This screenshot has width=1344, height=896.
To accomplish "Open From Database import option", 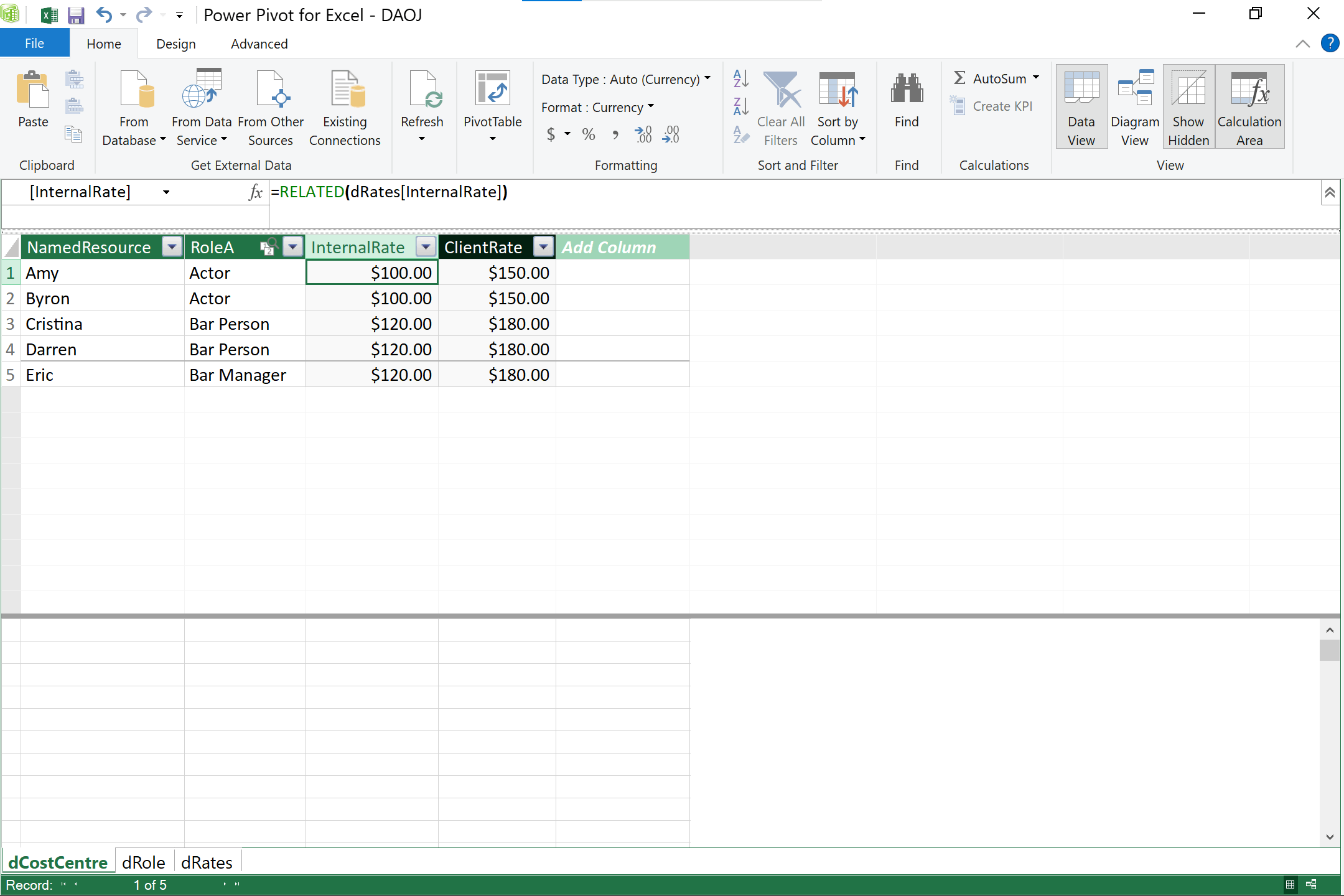I will [x=134, y=108].
